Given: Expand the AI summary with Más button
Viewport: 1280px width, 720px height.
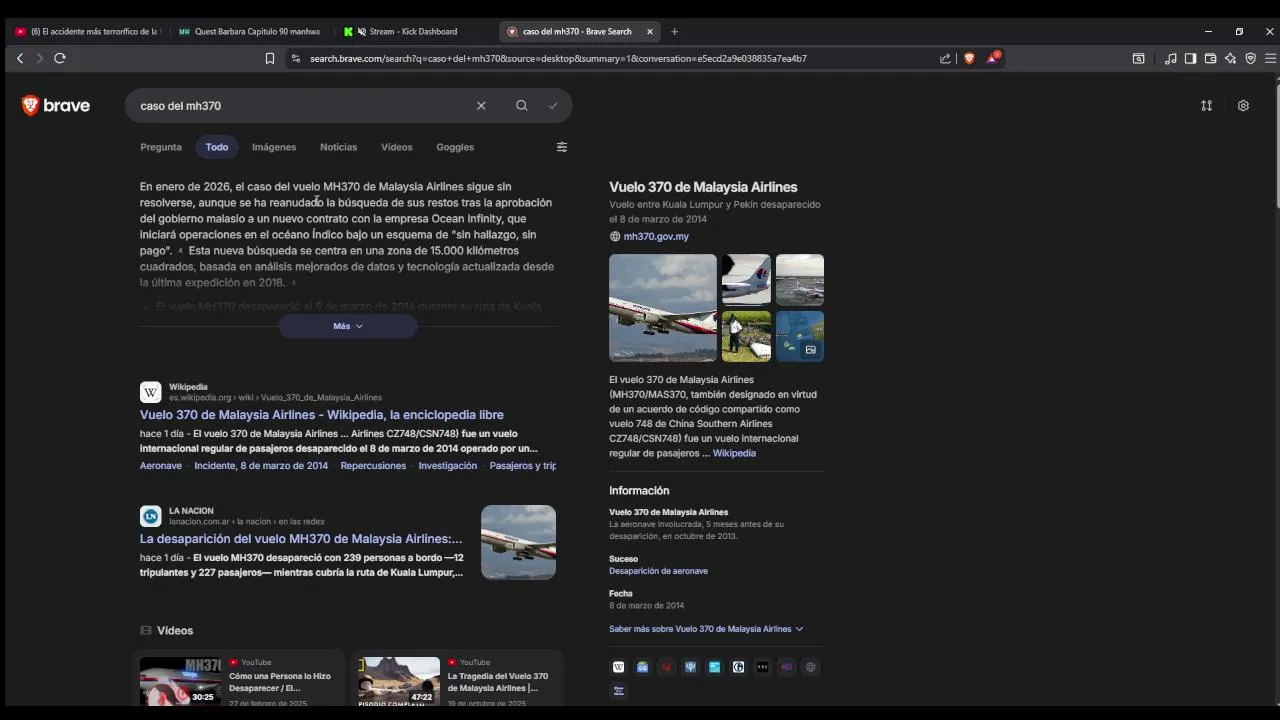Looking at the screenshot, I should (x=348, y=326).
